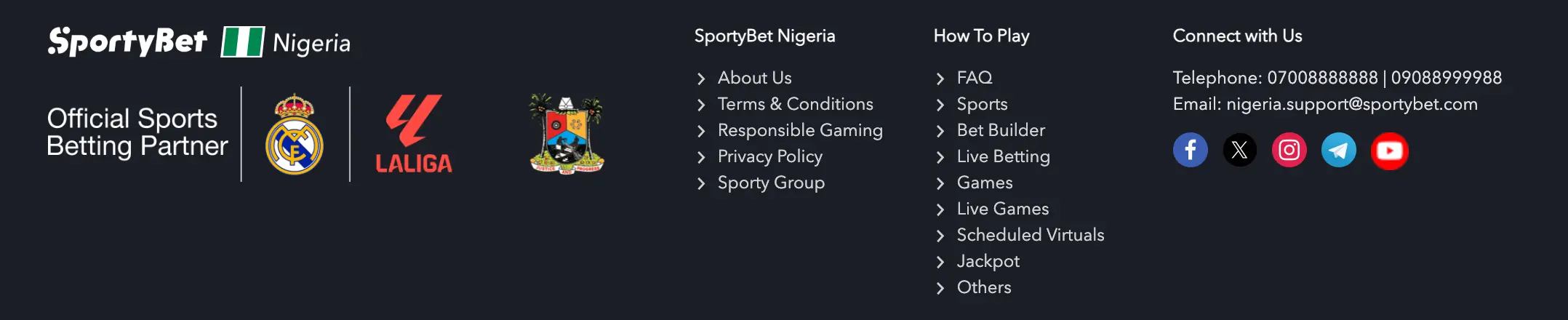1568x320 pixels.
Task: Select Bet Builder under How To Play
Action: (x=1001, y=130)
